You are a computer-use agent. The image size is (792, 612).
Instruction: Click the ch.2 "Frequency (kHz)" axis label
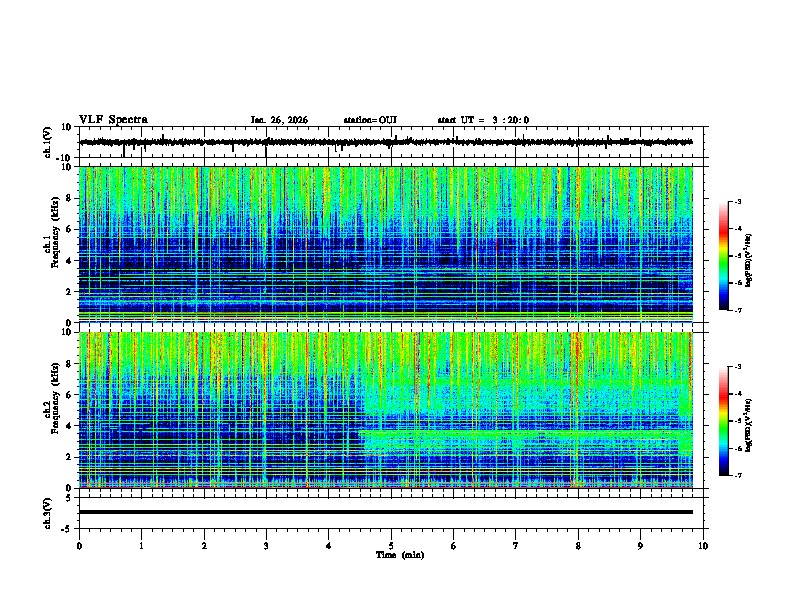(54, 398)
